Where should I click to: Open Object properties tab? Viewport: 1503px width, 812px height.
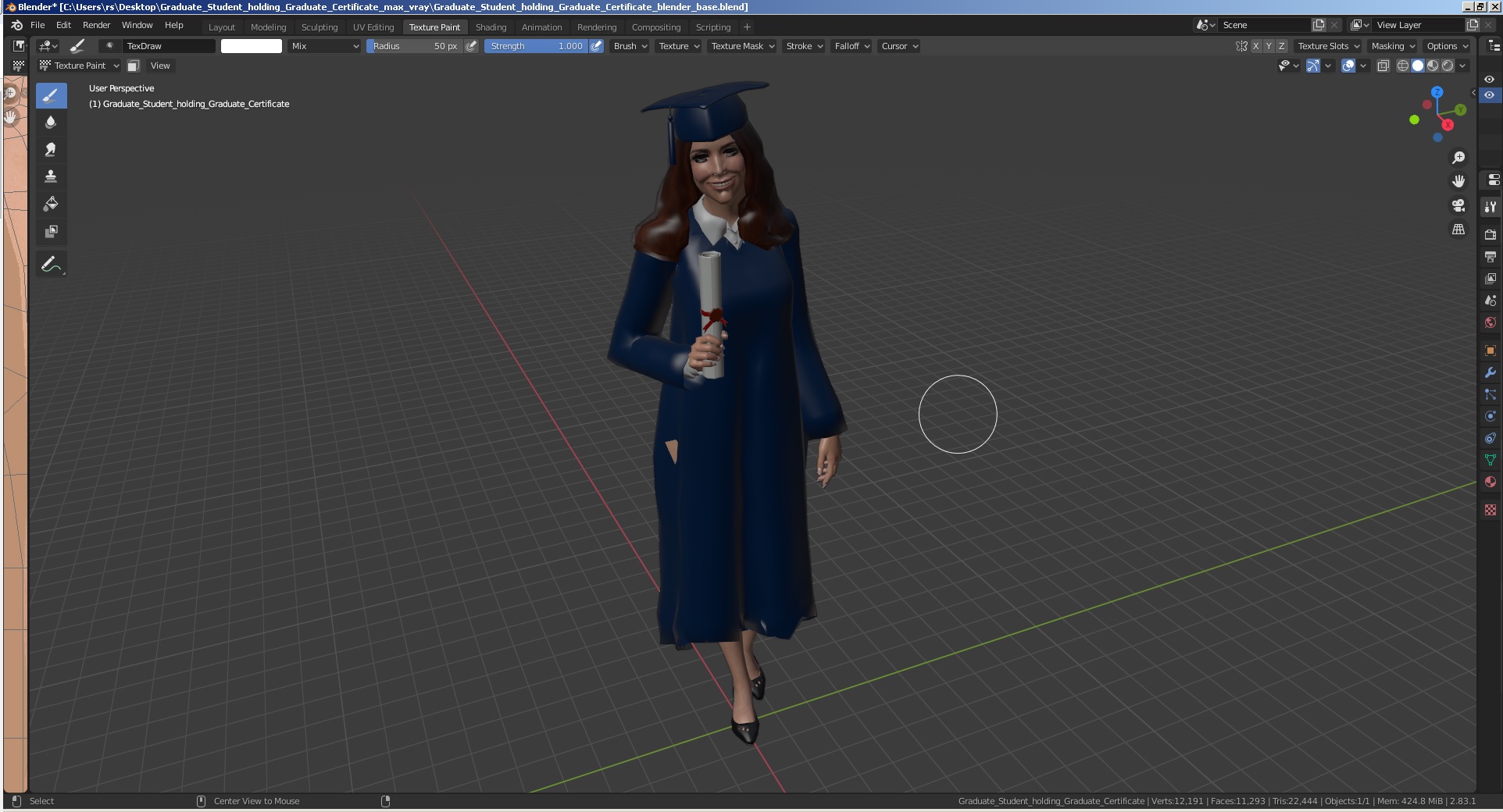[1491, 351]
